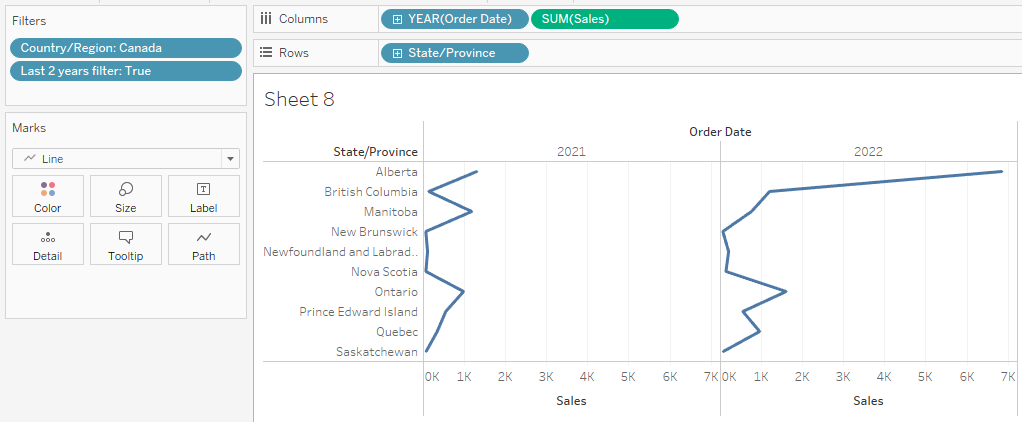1022x422 pixels.
Task: Click the Country/Region: Canada filter pill
Action: point(125,48)
